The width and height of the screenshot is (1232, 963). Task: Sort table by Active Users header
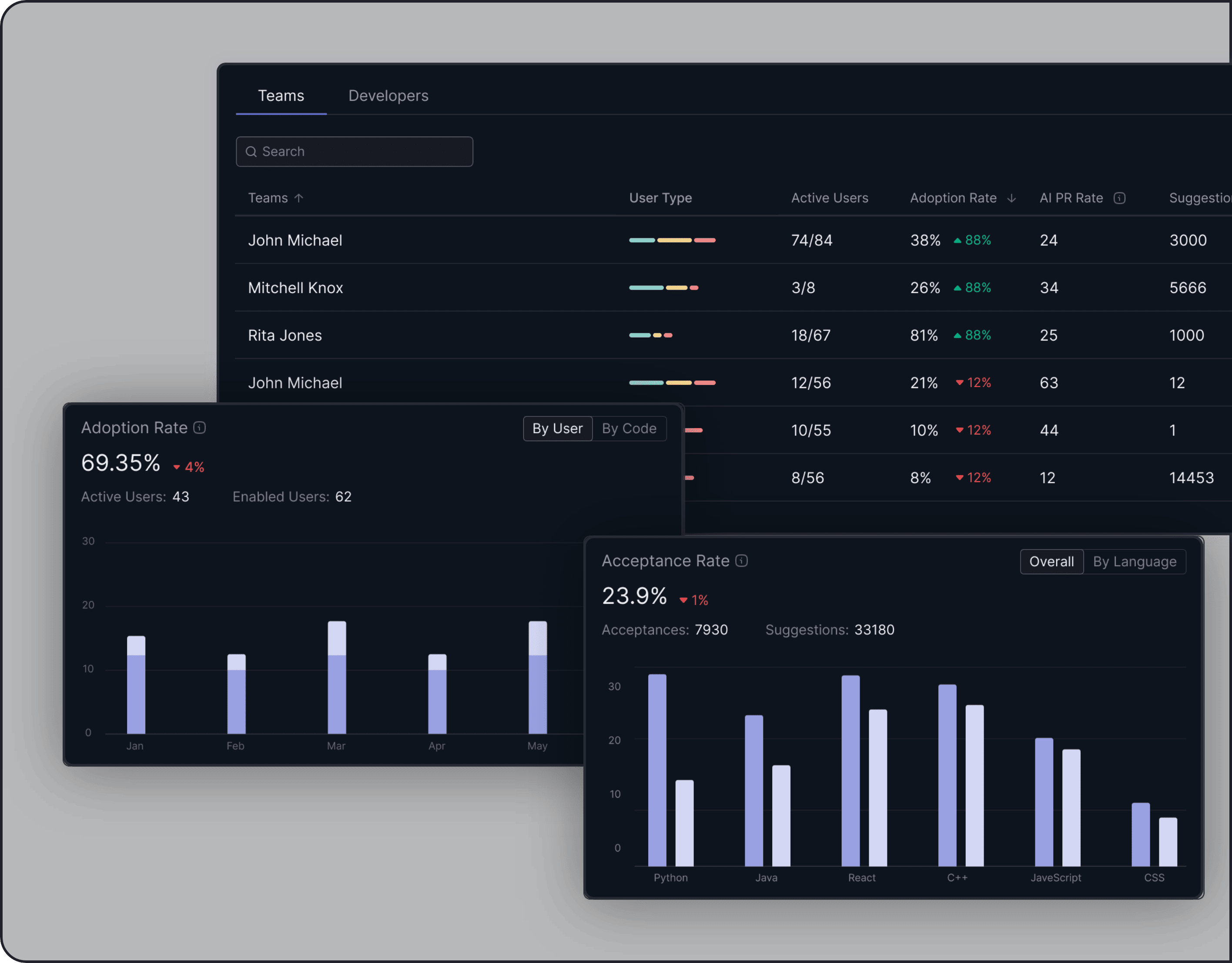tap(829, 198)
